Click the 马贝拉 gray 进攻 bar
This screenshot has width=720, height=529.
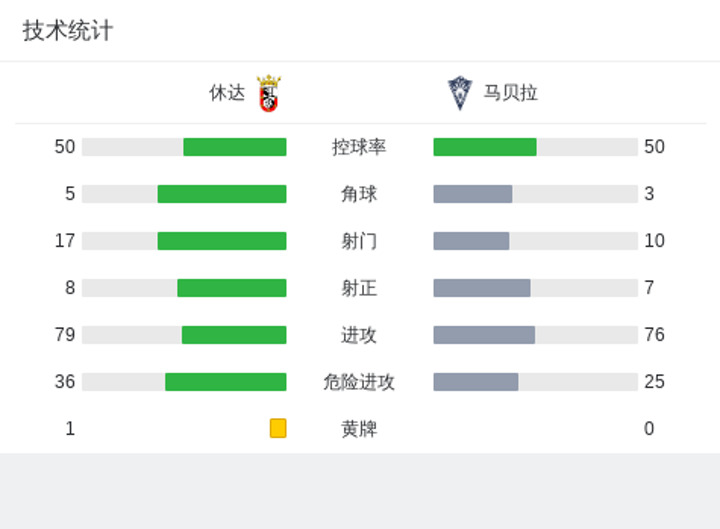pyautogui.click(x=484, y=335)
